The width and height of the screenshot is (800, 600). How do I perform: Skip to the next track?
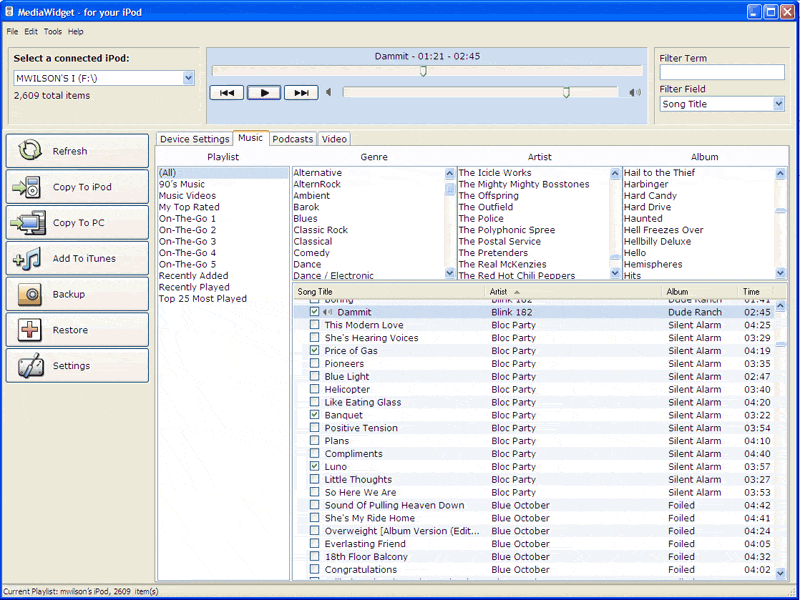(x=301, y=93)
